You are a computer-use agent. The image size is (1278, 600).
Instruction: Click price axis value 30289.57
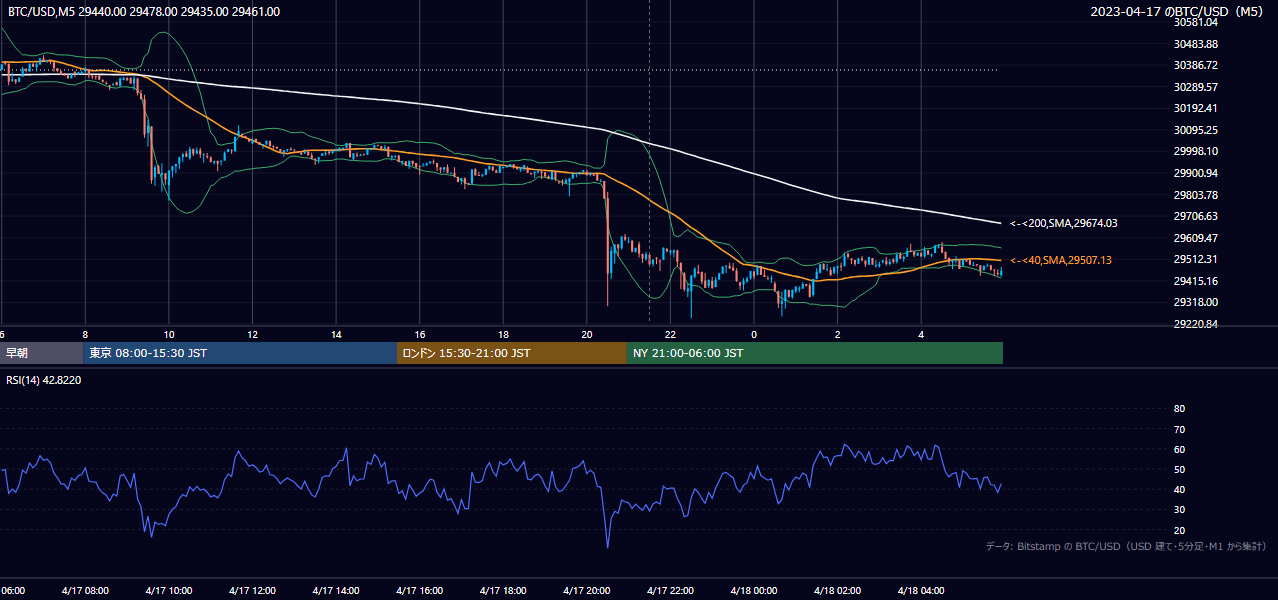coord(1195,87)
